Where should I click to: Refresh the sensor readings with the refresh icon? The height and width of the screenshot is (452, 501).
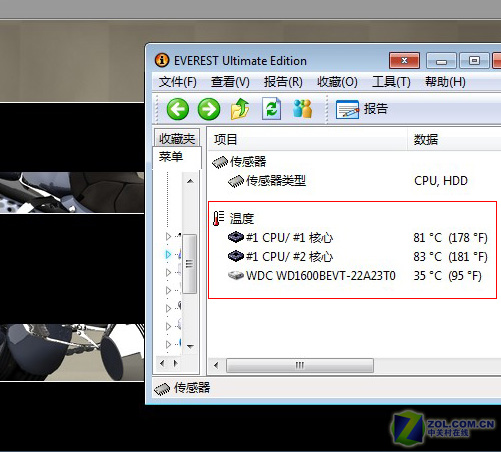click(x=271, y=109)
